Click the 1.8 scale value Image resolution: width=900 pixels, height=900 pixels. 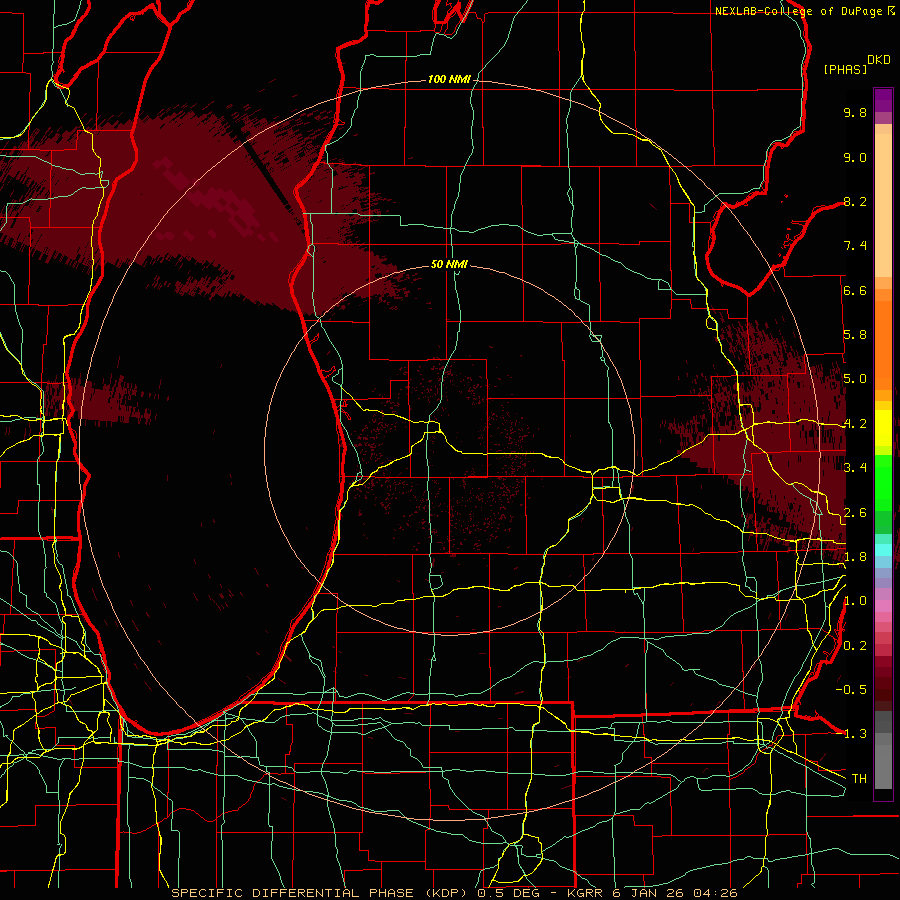pyautogui.click(x=855, y=557)
